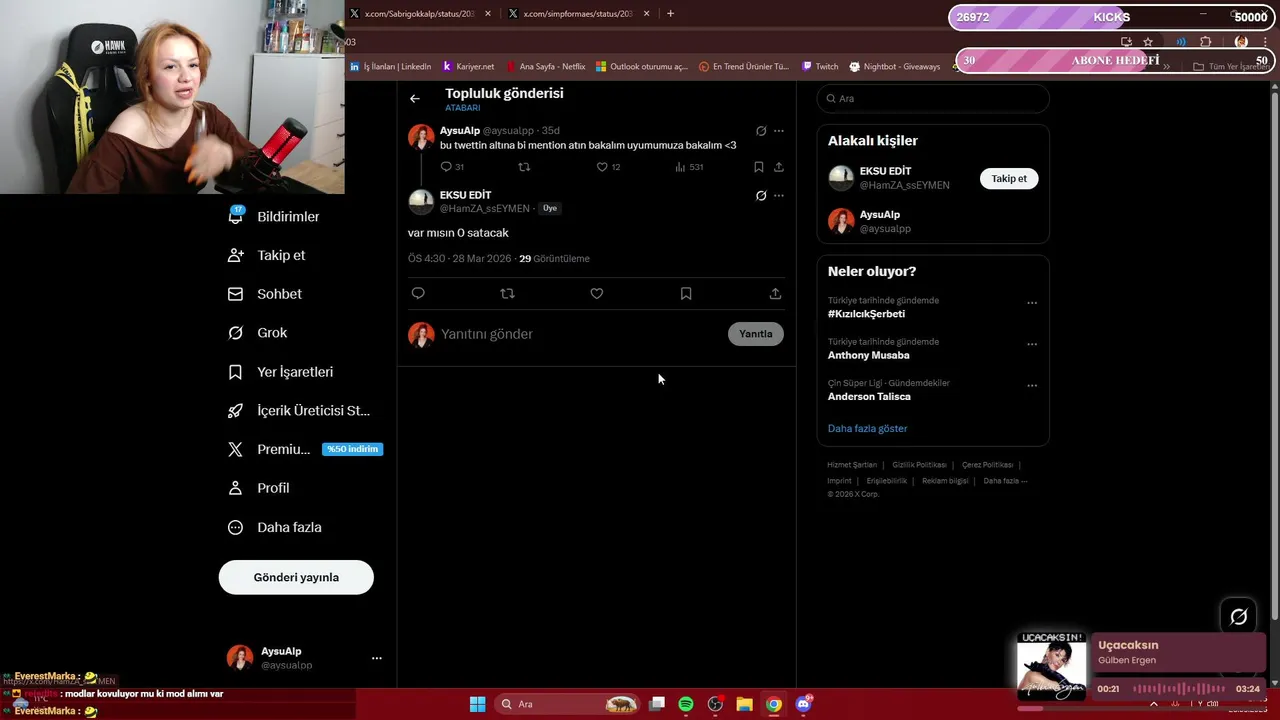Open Yer İşaretleri bookmarks in sidebar
This screenshot has width=1280, height=720.
pyautogui.click(x=281, y=372)
